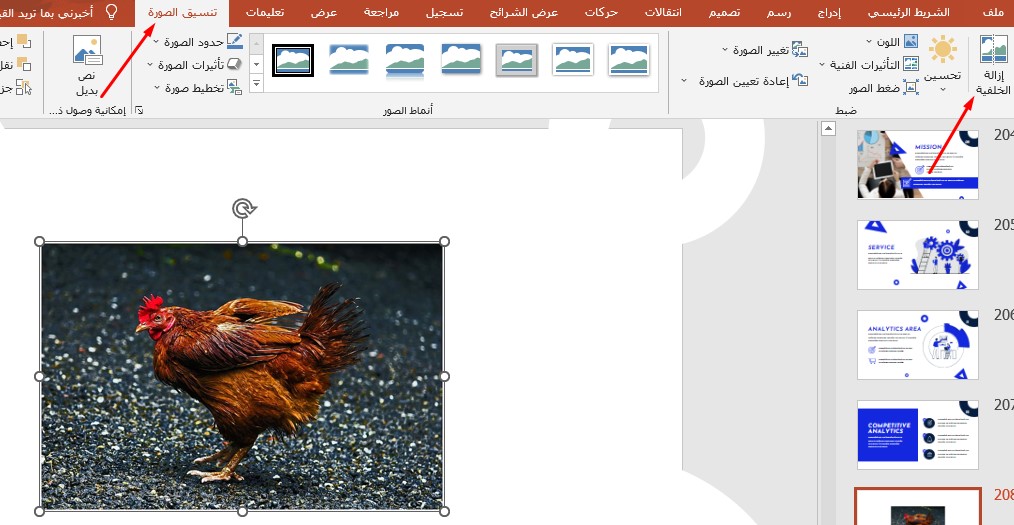The image size is (1014, 525).
Task: Click the slide panel scroll up arrow
Action: click(x=828, y=129)
